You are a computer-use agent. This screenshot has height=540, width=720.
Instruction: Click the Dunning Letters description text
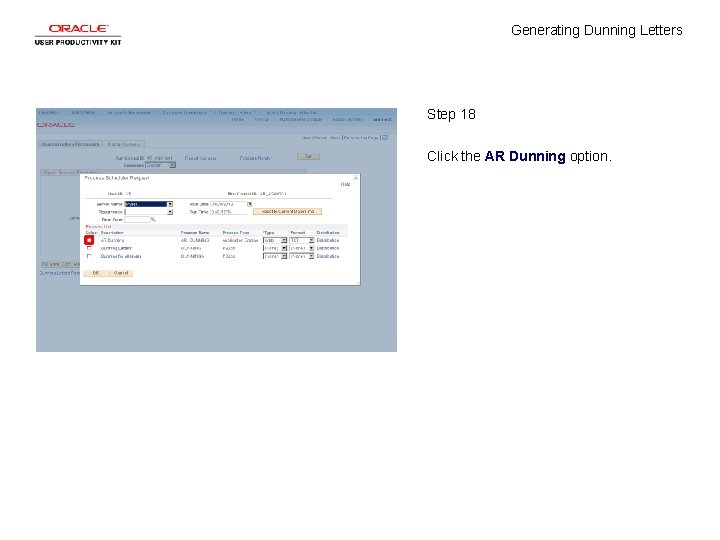click(116, 248)
